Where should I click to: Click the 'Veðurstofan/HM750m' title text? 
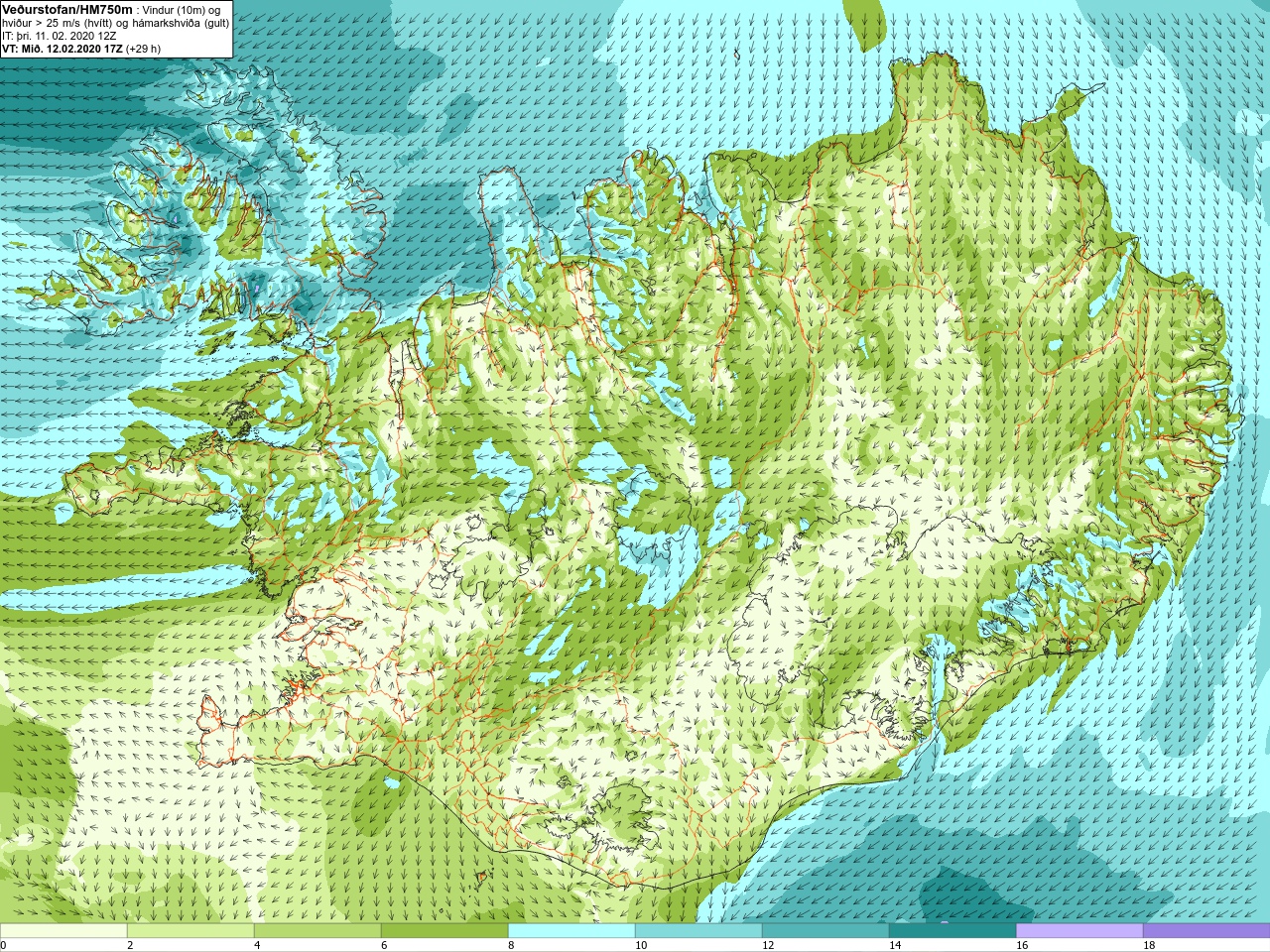pyautogui.click(x=66, y=9)
